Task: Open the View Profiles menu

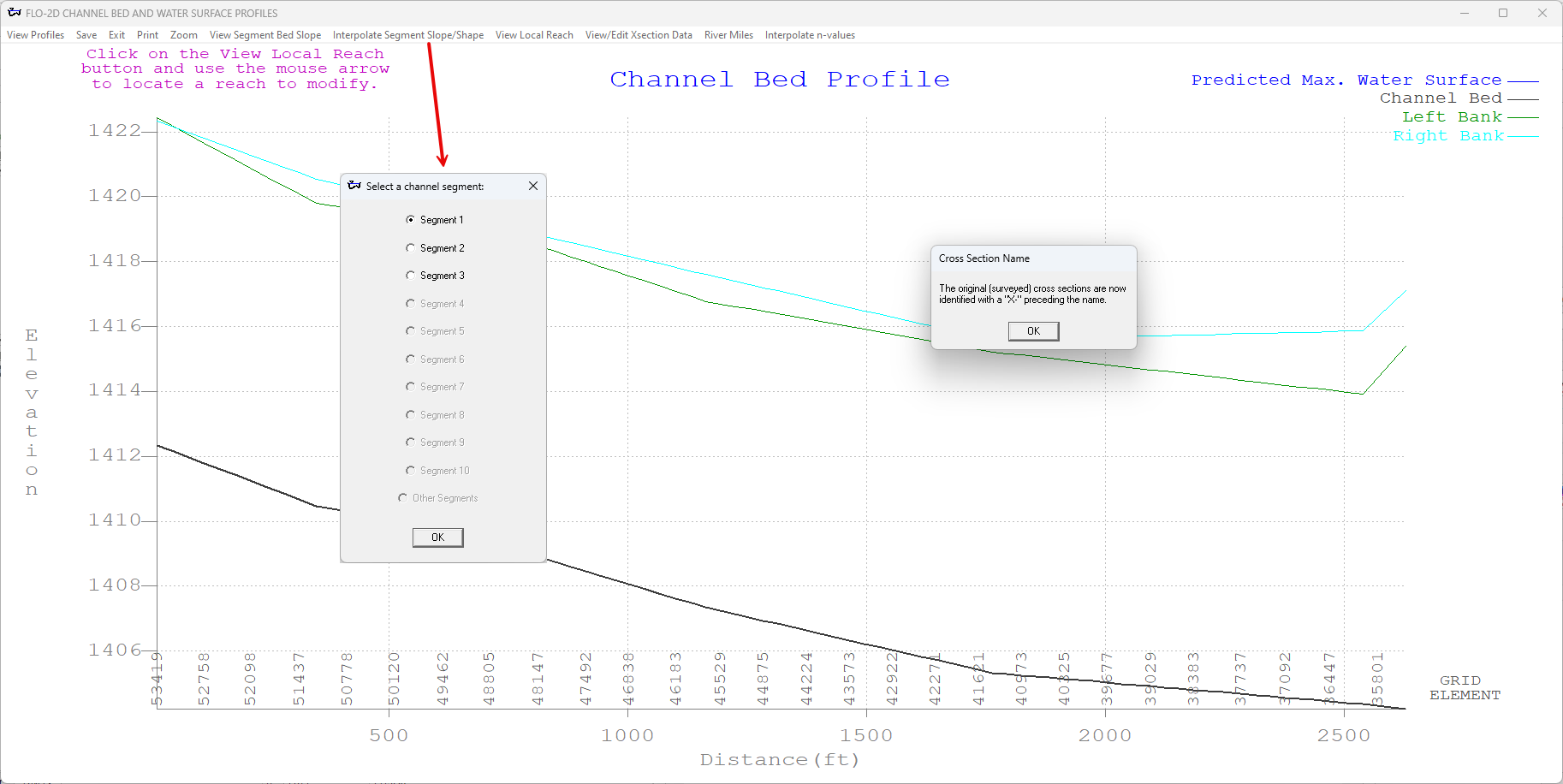Action: (36, 35)
